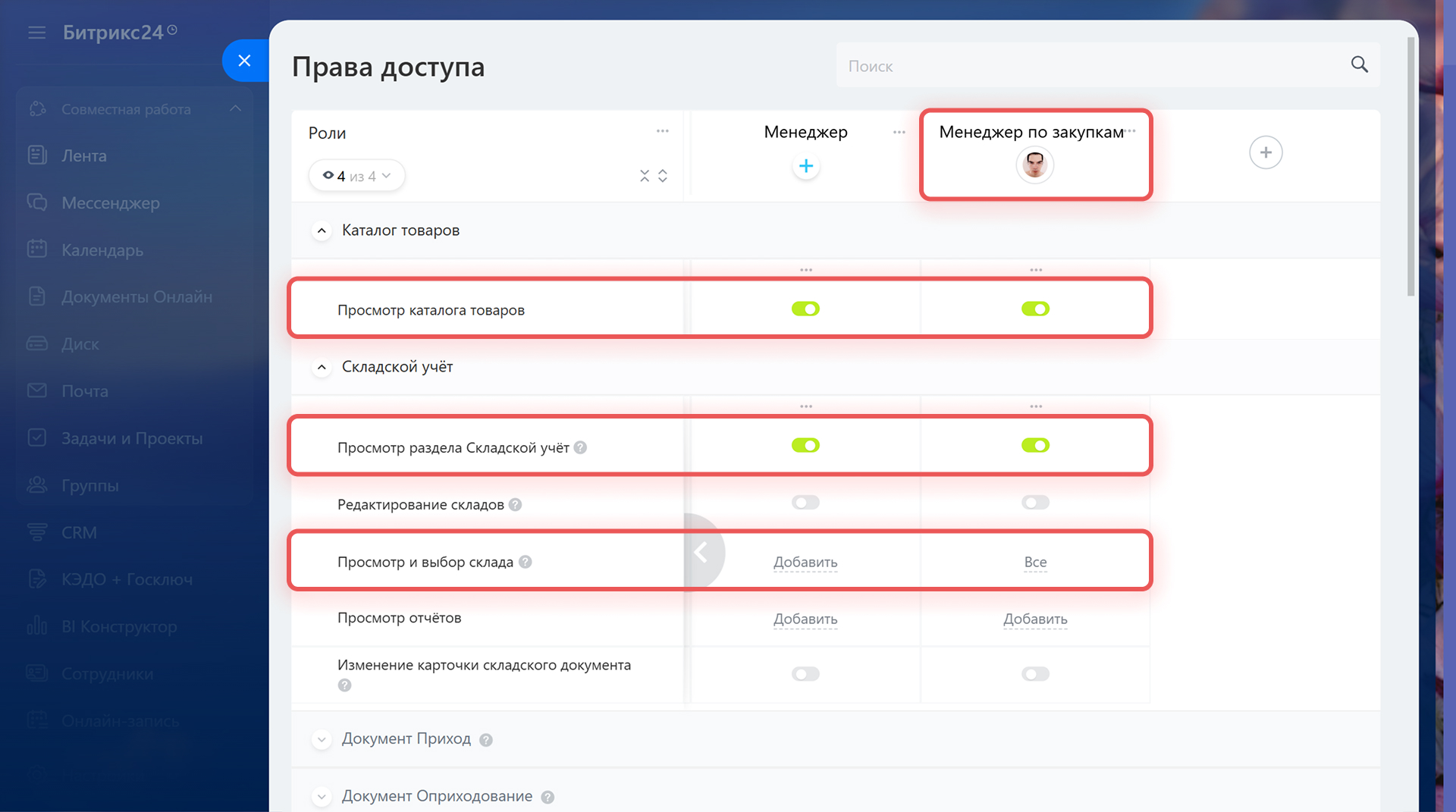The width and height of the screenshot is (1456, 812).
Task: Toggle Просмотр раздела Складской учёт for Менеджер по закупкам
Action: (1035, 445)
